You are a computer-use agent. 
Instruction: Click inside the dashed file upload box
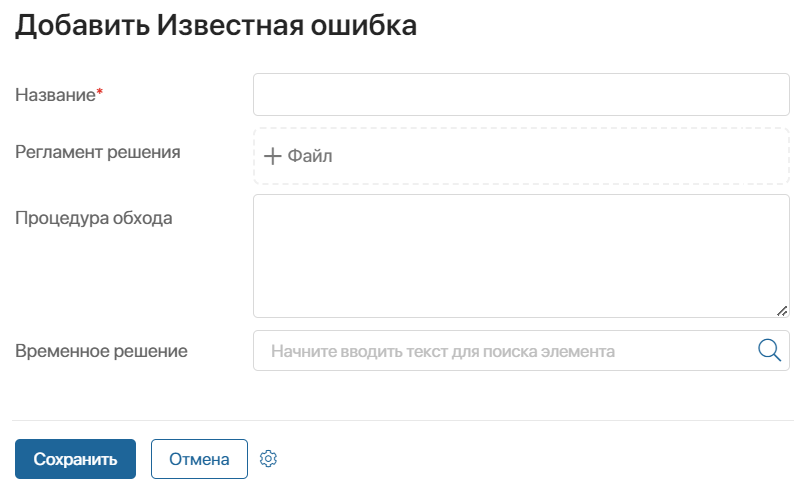521,156
